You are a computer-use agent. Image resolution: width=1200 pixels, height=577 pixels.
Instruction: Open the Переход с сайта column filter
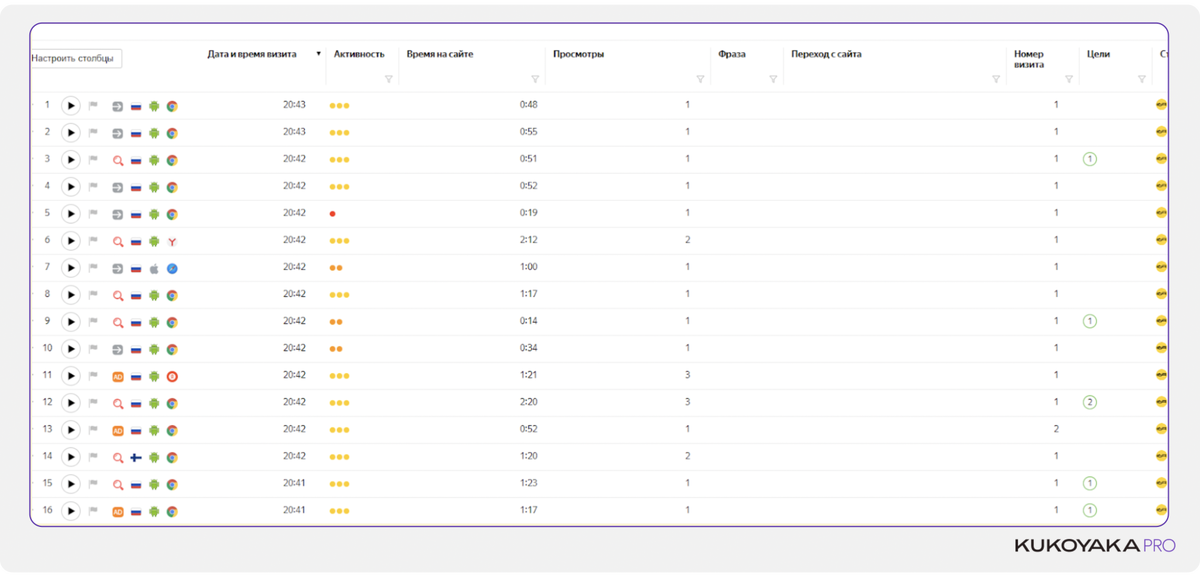pos(996,79)
